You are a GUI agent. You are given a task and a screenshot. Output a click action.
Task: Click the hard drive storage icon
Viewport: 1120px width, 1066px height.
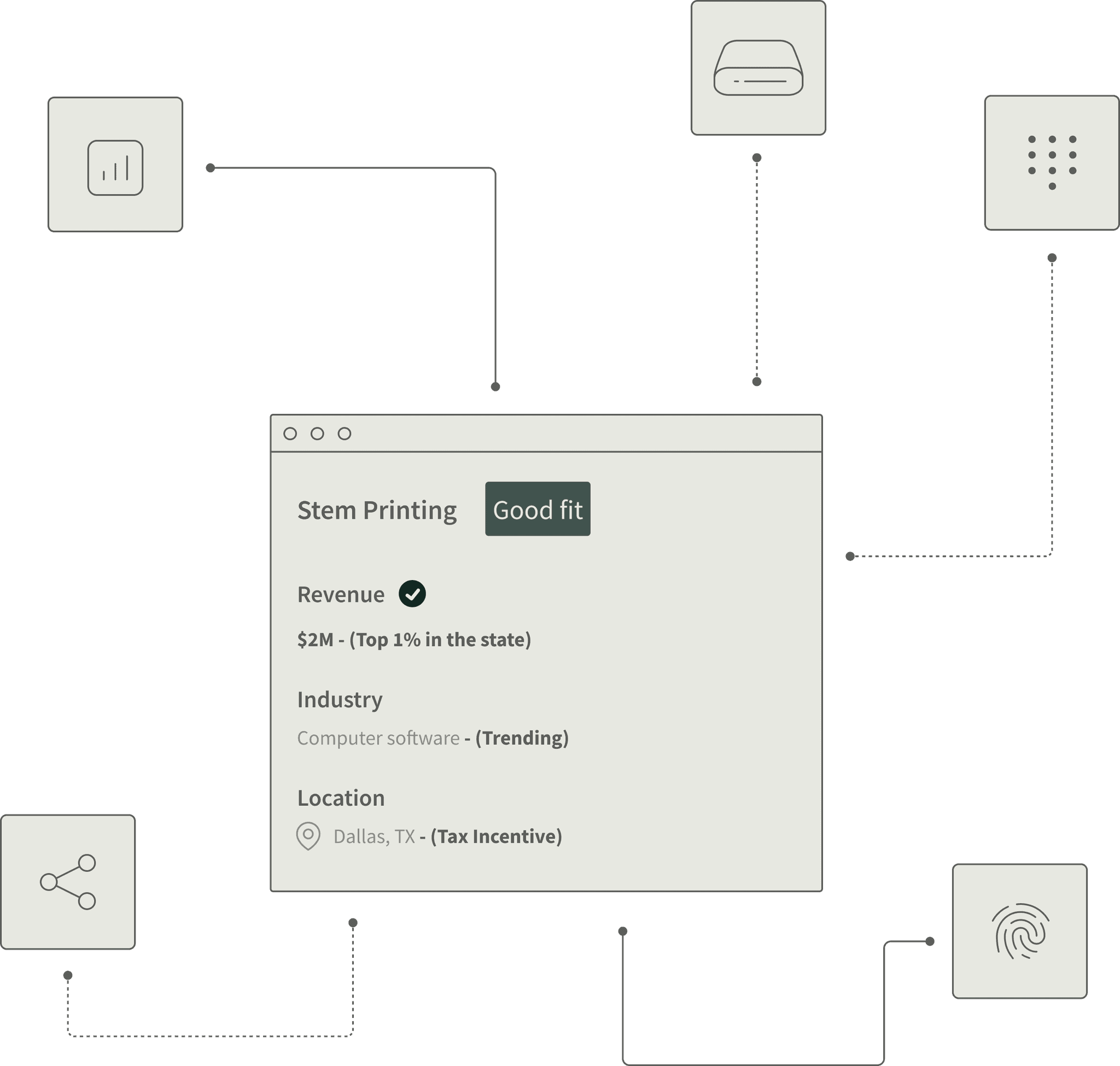click(x=758, y=68)
